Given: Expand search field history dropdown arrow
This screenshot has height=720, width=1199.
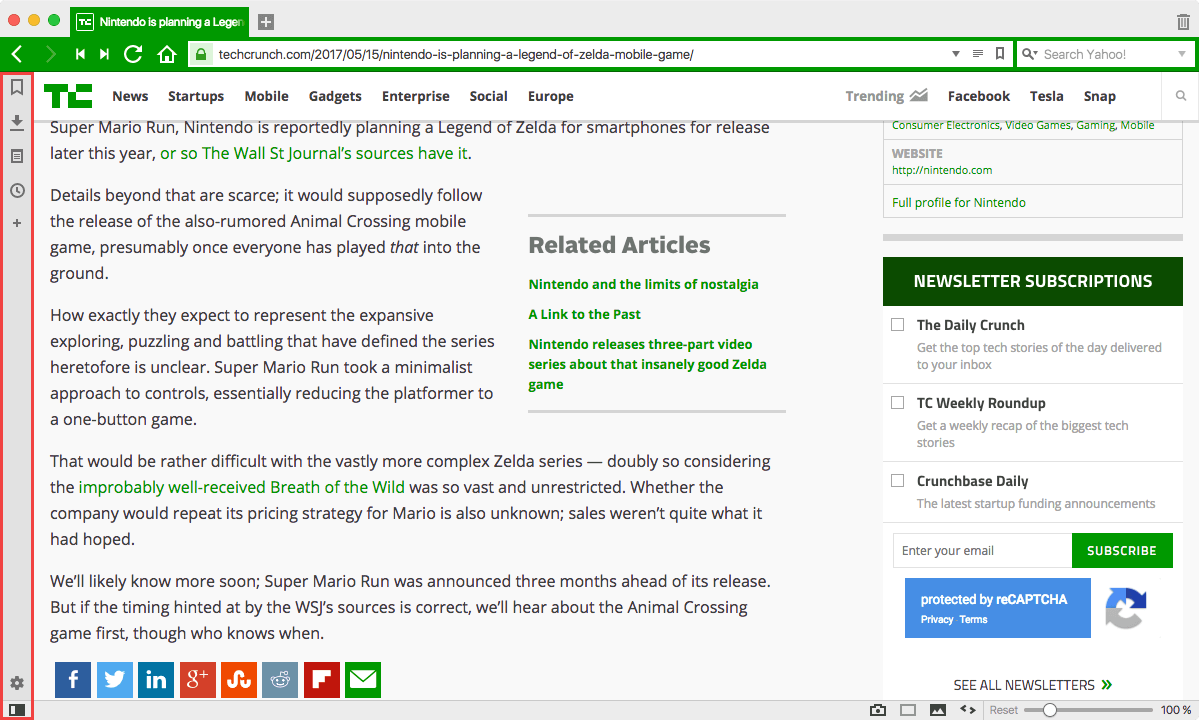Looking at the screenshot, I should 1182,54.
